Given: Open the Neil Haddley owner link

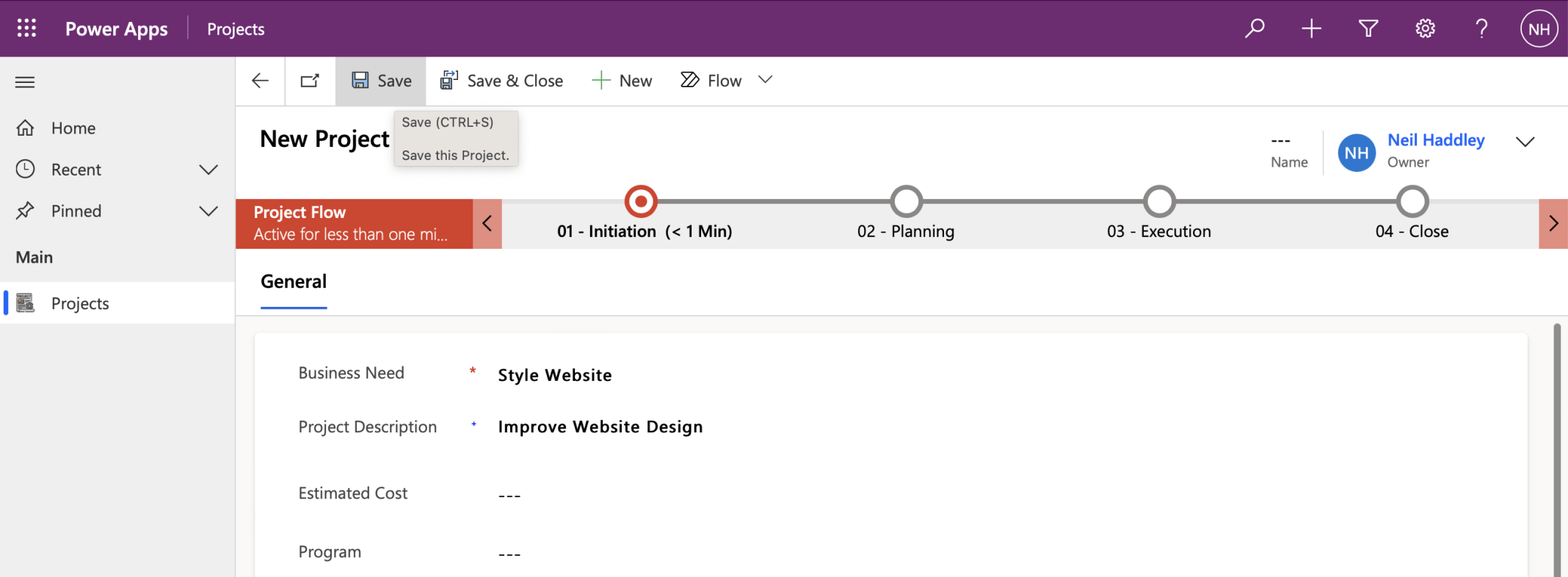Looking at the screenshot, I should click(x=1436, y=140).
